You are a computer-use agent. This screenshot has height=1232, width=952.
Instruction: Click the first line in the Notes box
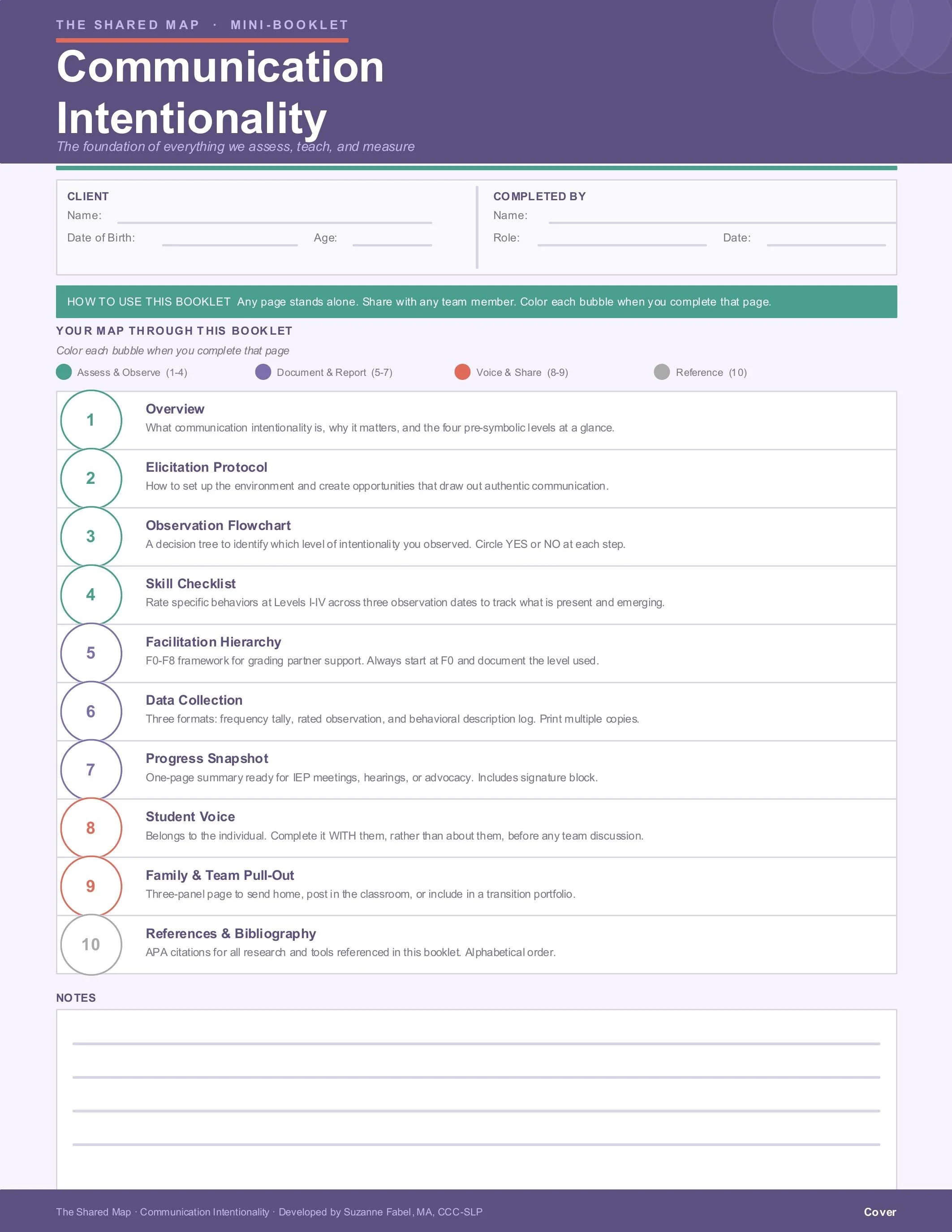click(476, 1043)
